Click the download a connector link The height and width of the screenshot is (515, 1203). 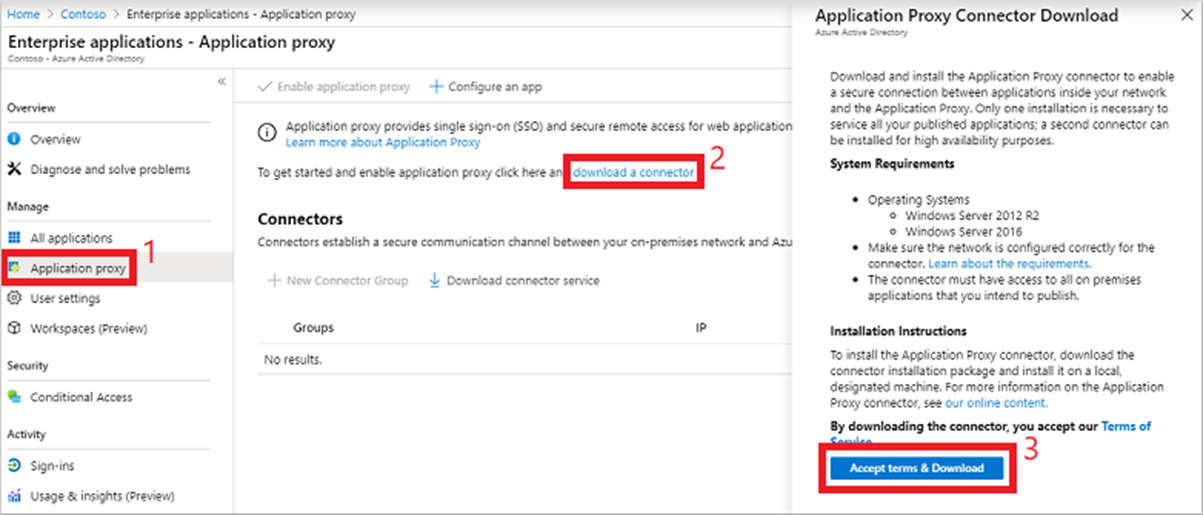(633, 172)
